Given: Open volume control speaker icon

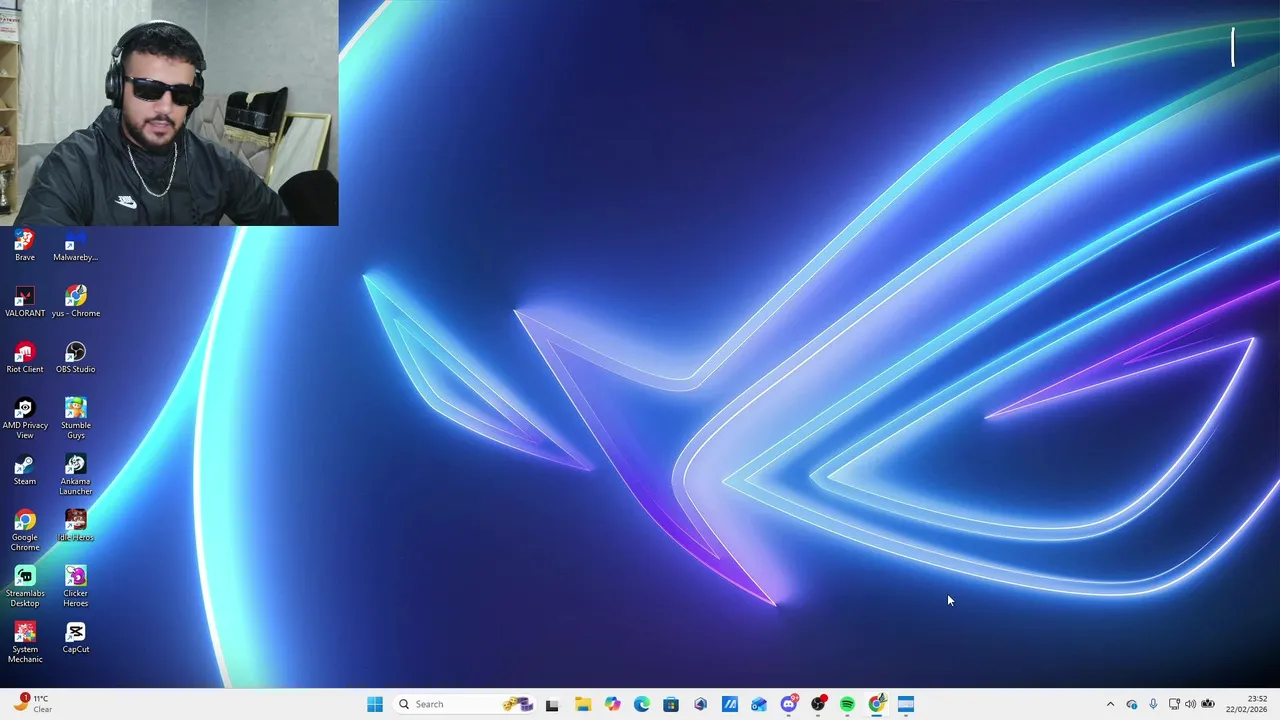Looking at the screenshot, I should [x=1190, y=704].
